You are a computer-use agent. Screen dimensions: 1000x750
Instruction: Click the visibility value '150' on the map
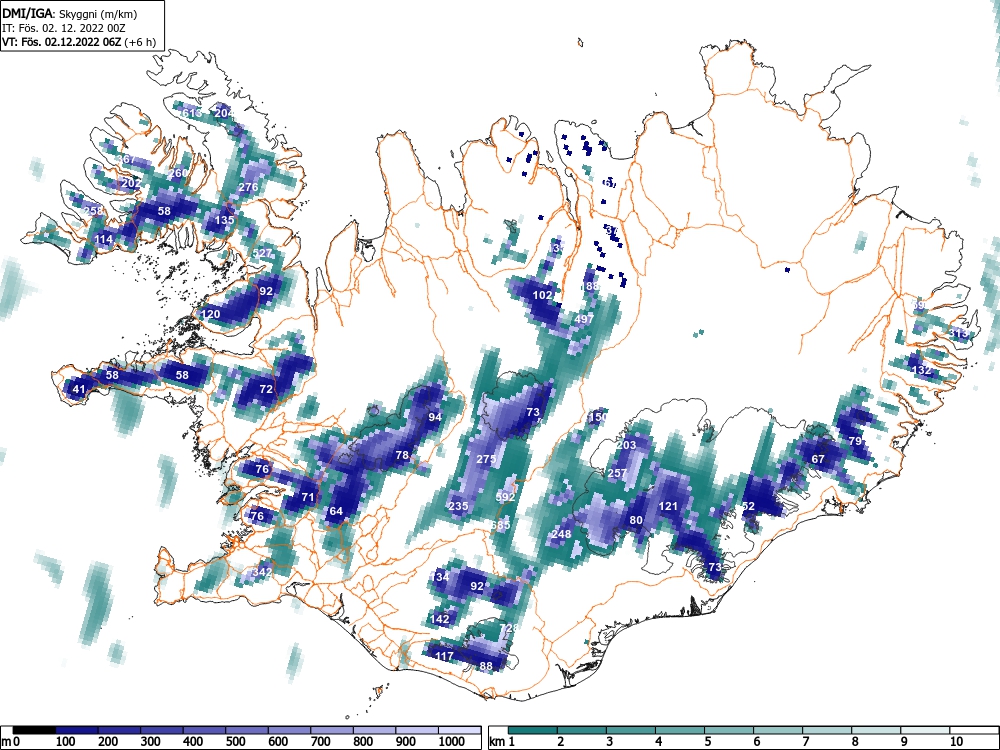tap(598, 417)
